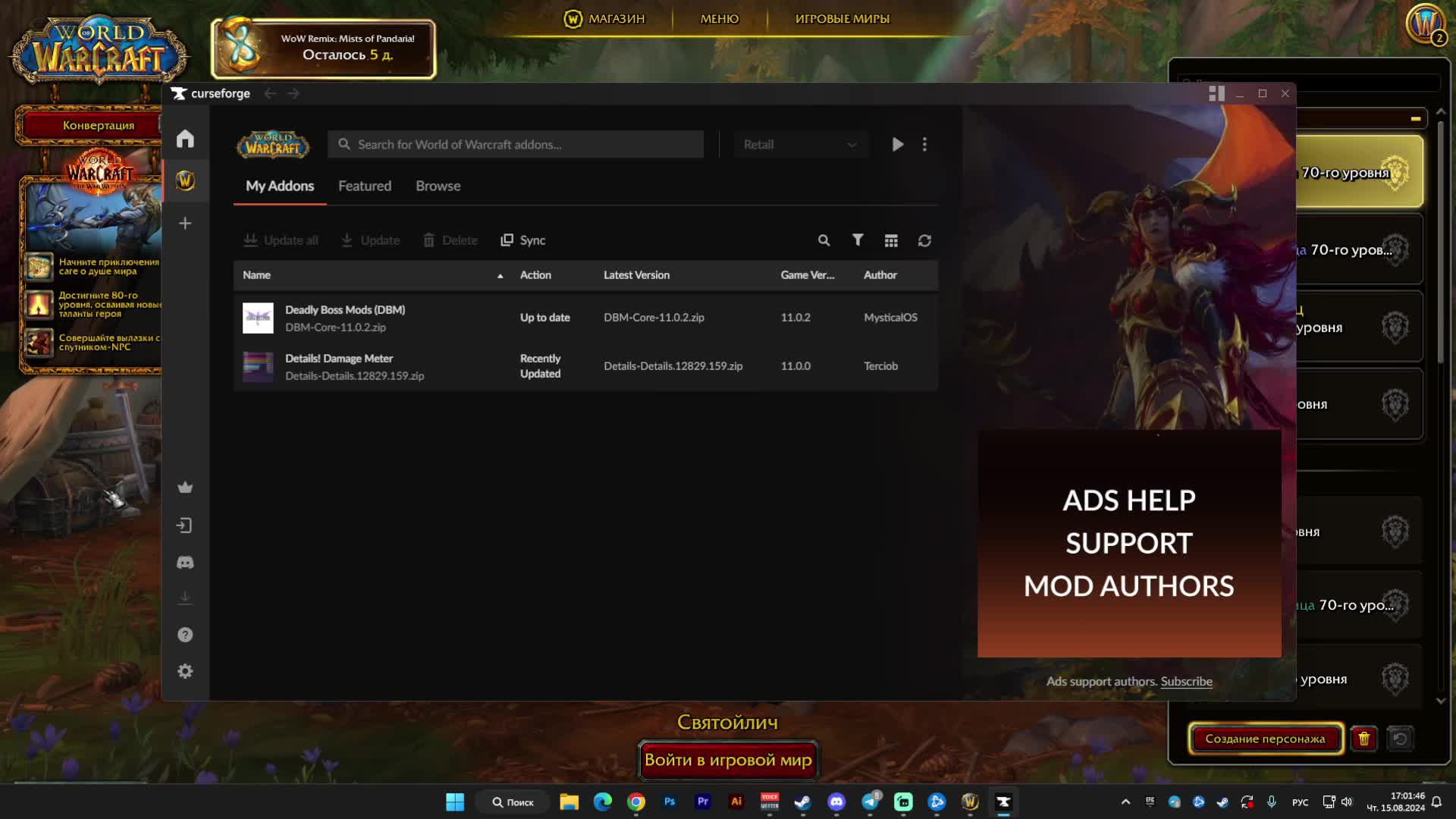
Task: Focus the addon search field
Action: [x=516, y=144]
